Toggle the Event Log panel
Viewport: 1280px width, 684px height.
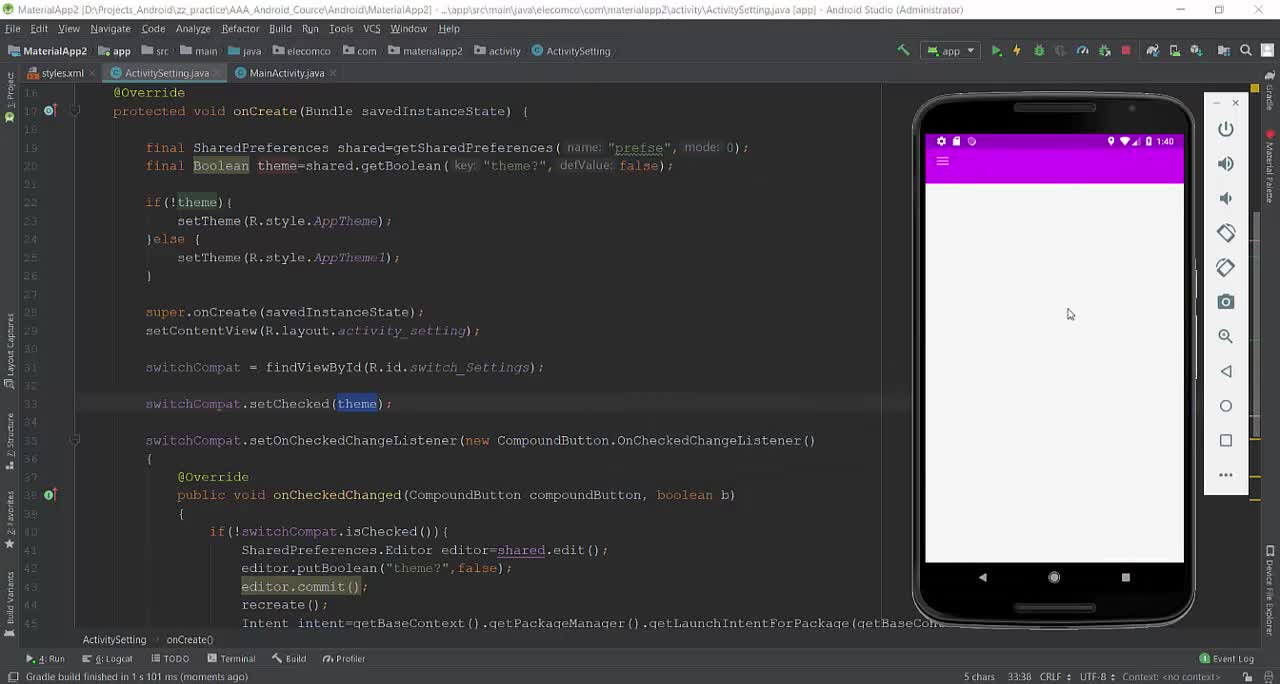pyautogui.click(x=1226, y=659)
